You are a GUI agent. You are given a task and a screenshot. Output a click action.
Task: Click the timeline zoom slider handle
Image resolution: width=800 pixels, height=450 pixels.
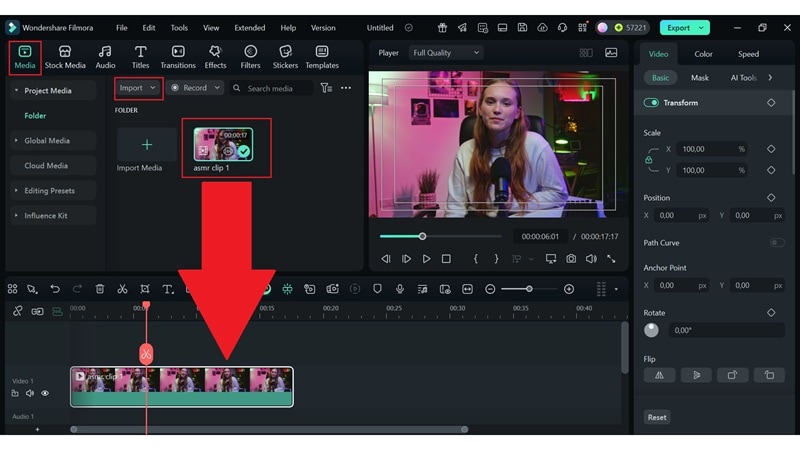point(529,289)
